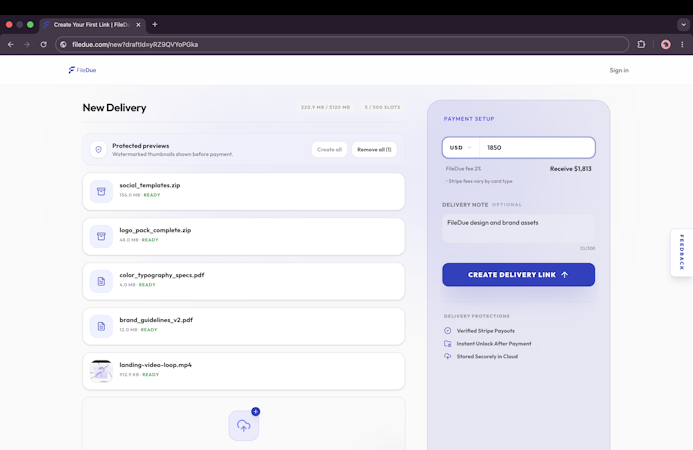This screenshot has width=693, height=450.
Task: Click document icon of brand_guidelines_v2.pdf
Action: click(x=101, y=326)
